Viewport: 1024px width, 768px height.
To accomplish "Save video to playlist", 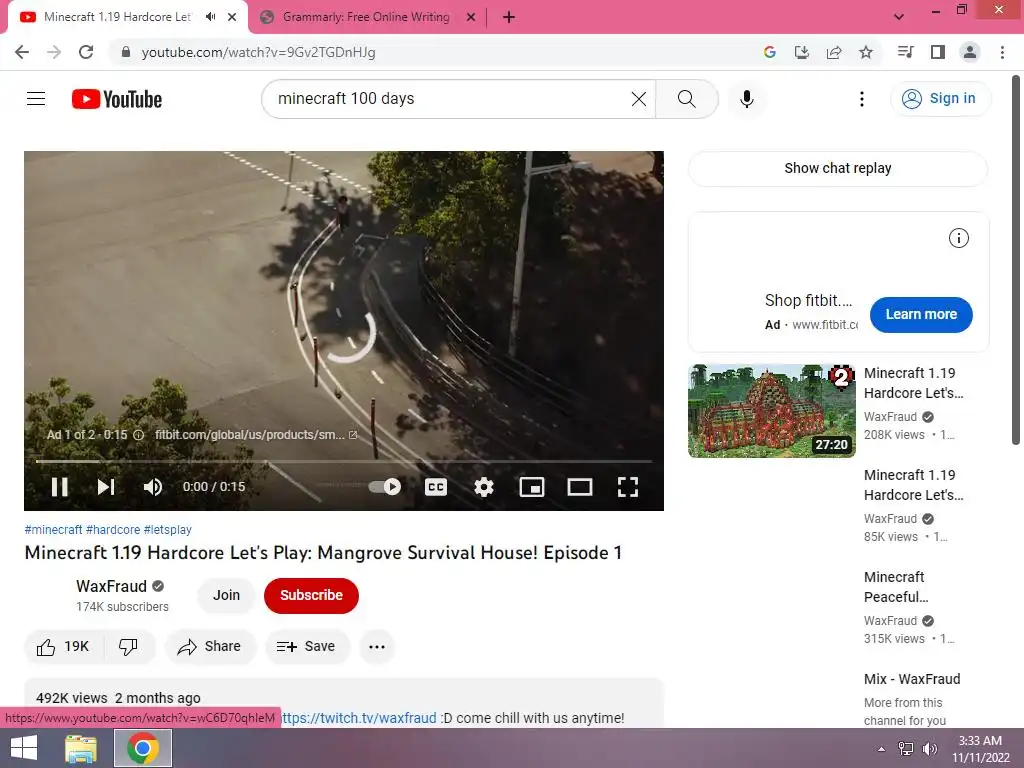I will [306, 647].
